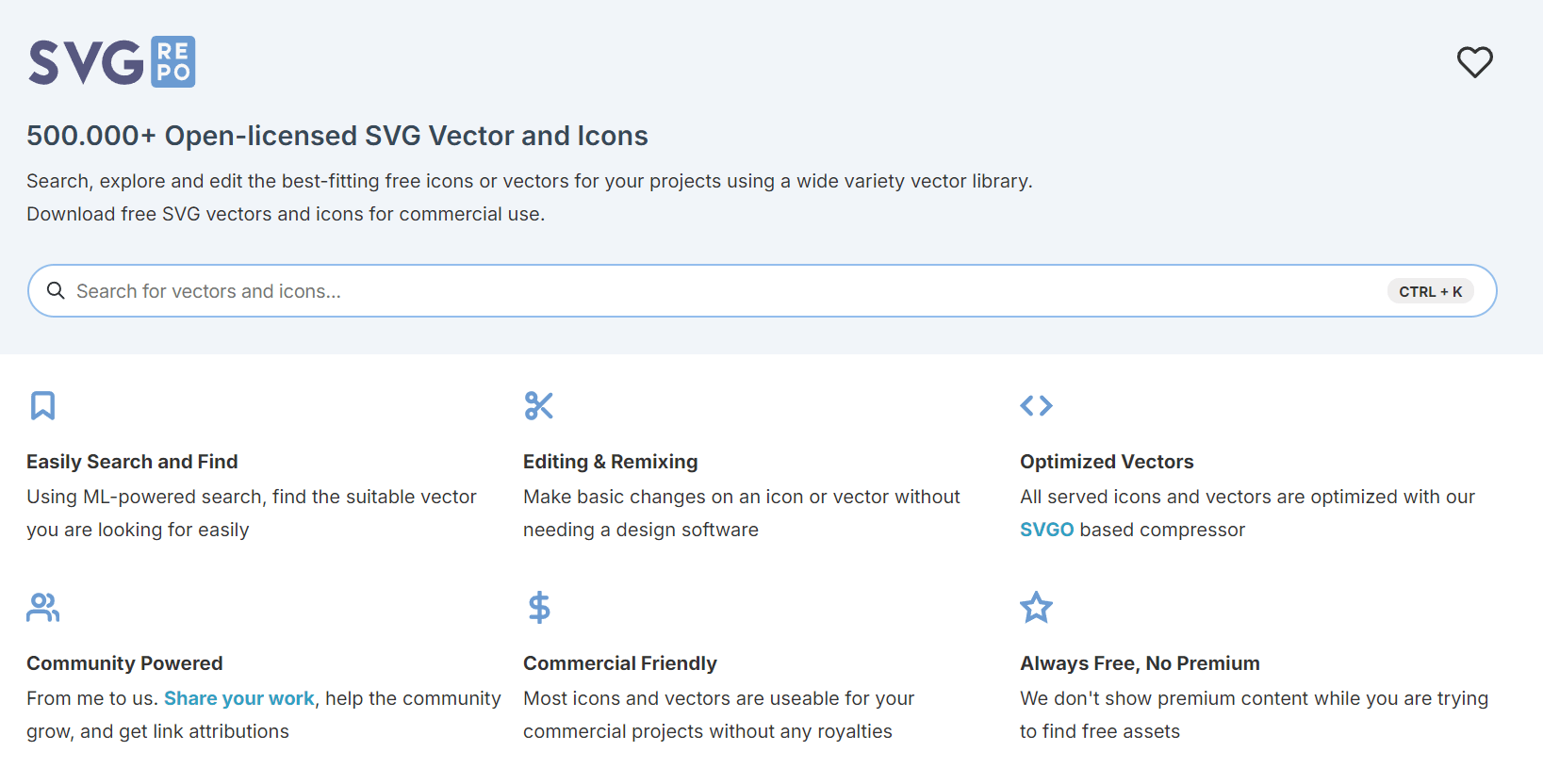
Task: Click 'Download free SVG vectors' description line
Action: (286, 214)
